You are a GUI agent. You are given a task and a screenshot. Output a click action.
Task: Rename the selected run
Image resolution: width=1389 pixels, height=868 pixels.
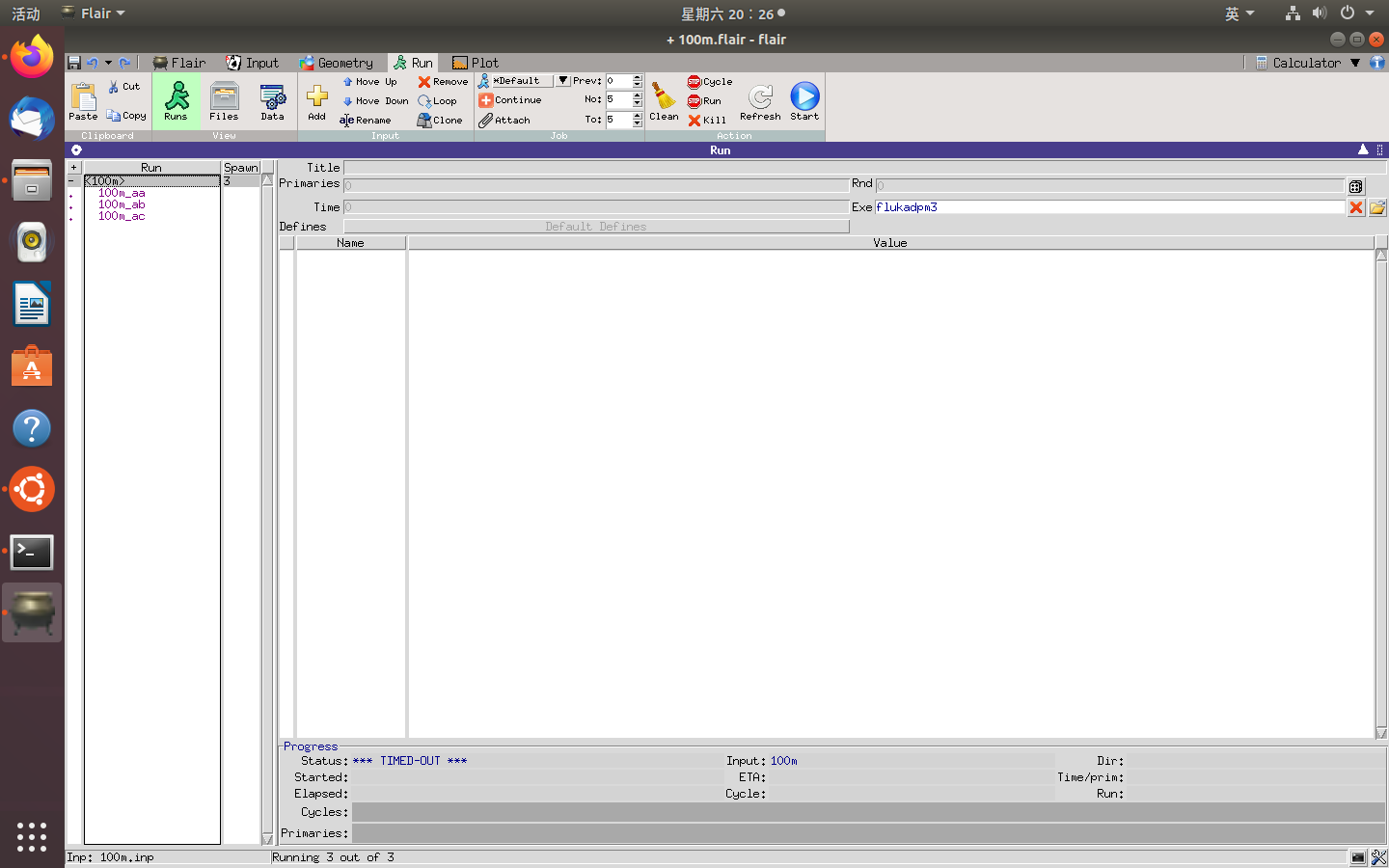366,121
